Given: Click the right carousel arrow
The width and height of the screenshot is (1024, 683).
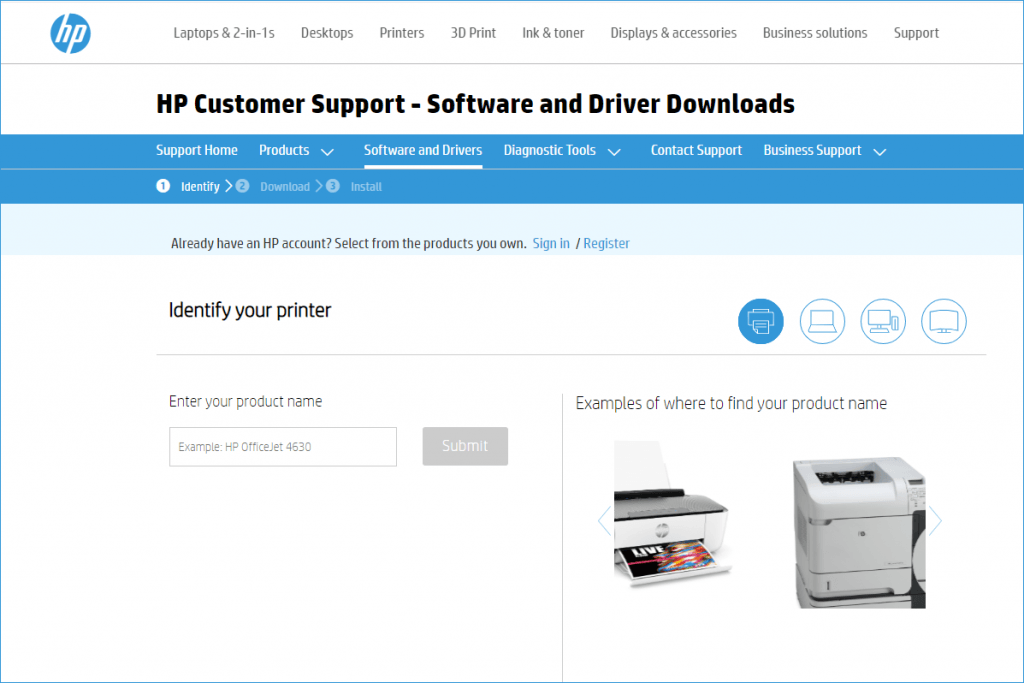Looking at the screenshot, I should coord(935,520).
